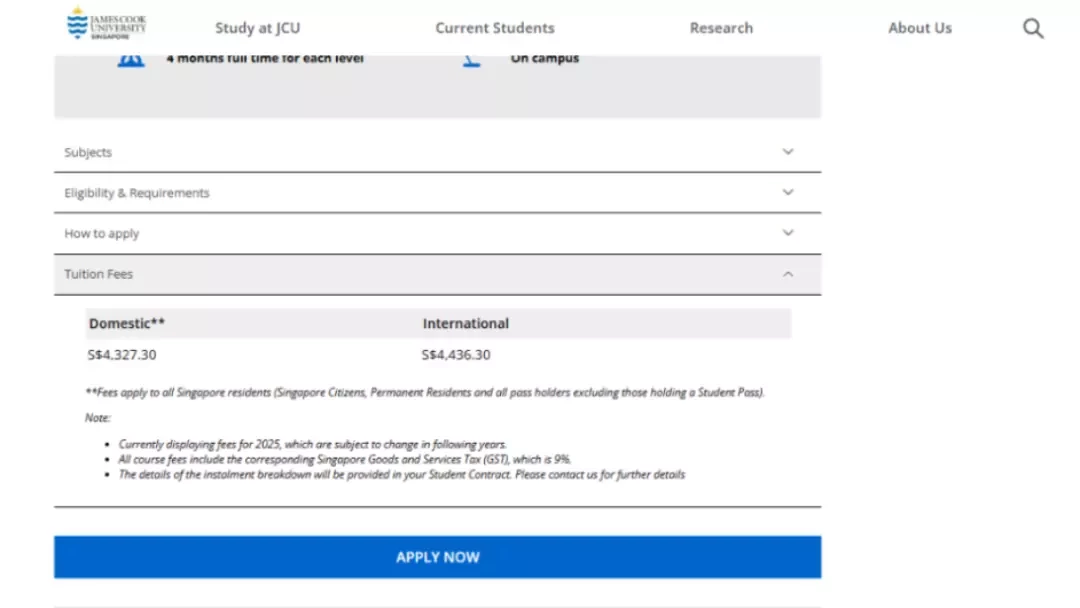Viewport: 1080px width, 608px height.
Task: Open the Study at JCU menu
Action: [x=258, y=28]
